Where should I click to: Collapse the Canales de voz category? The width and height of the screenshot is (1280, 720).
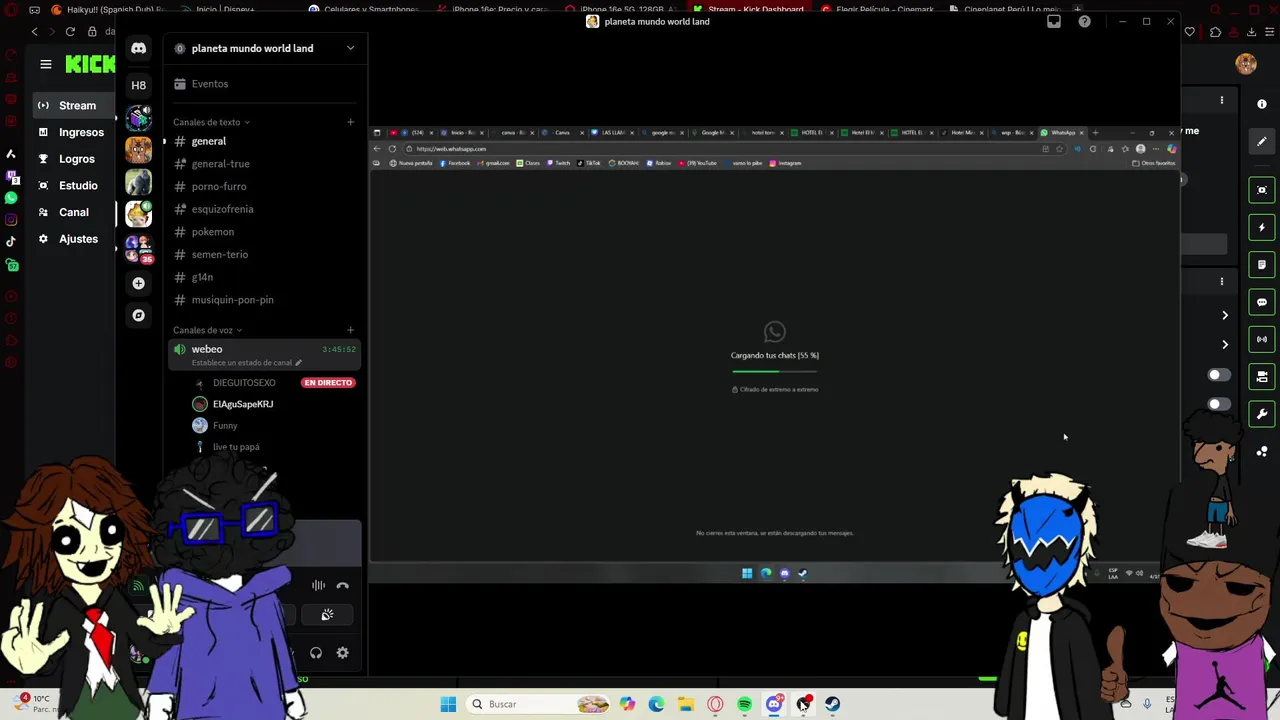point(207,330)
